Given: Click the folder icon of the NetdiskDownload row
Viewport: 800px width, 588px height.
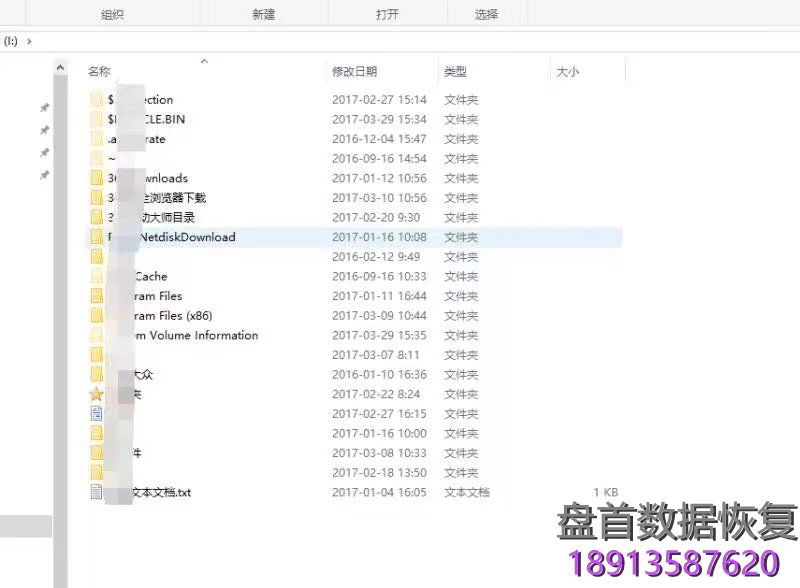Looking at the screenshot, I should [x=96, y=237].
